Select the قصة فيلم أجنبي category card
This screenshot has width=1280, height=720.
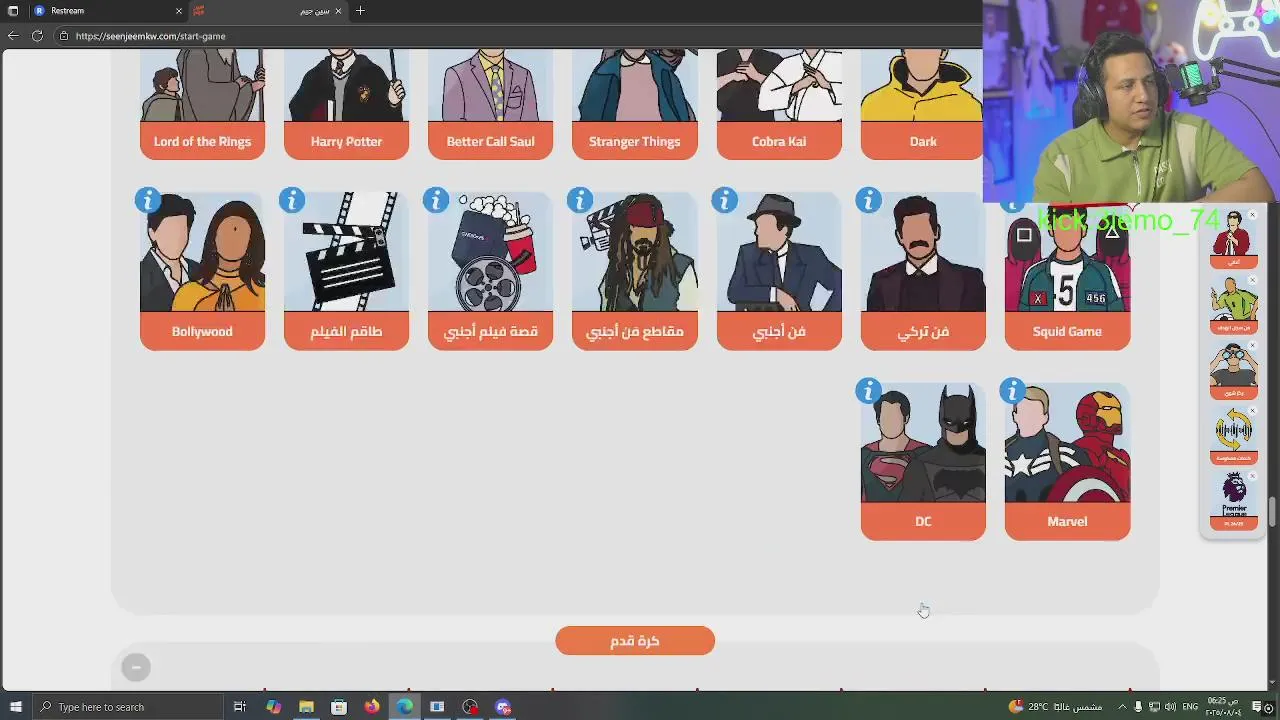491,271
